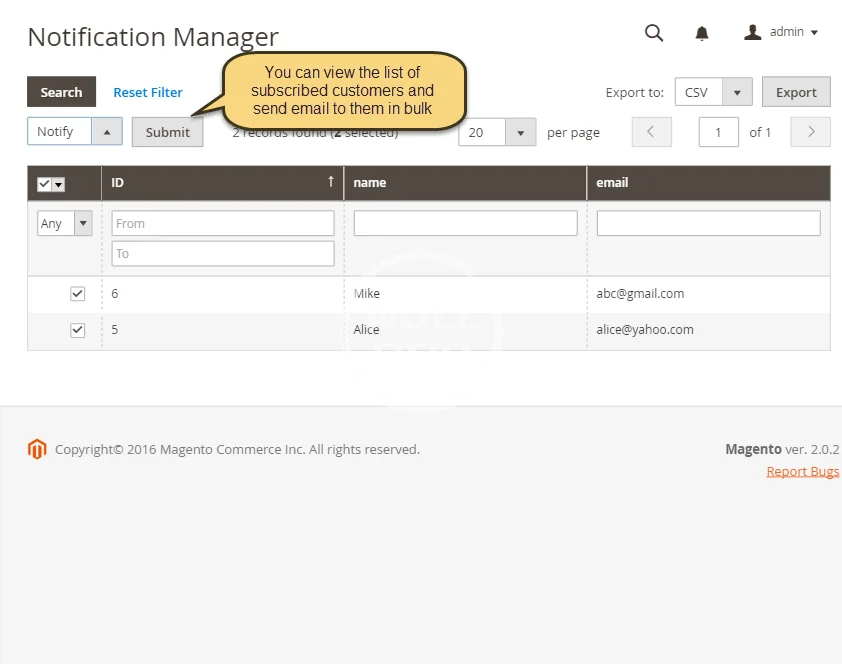Uncheck the row for Mike
842x664 pixels.
(x=77, y=294)
